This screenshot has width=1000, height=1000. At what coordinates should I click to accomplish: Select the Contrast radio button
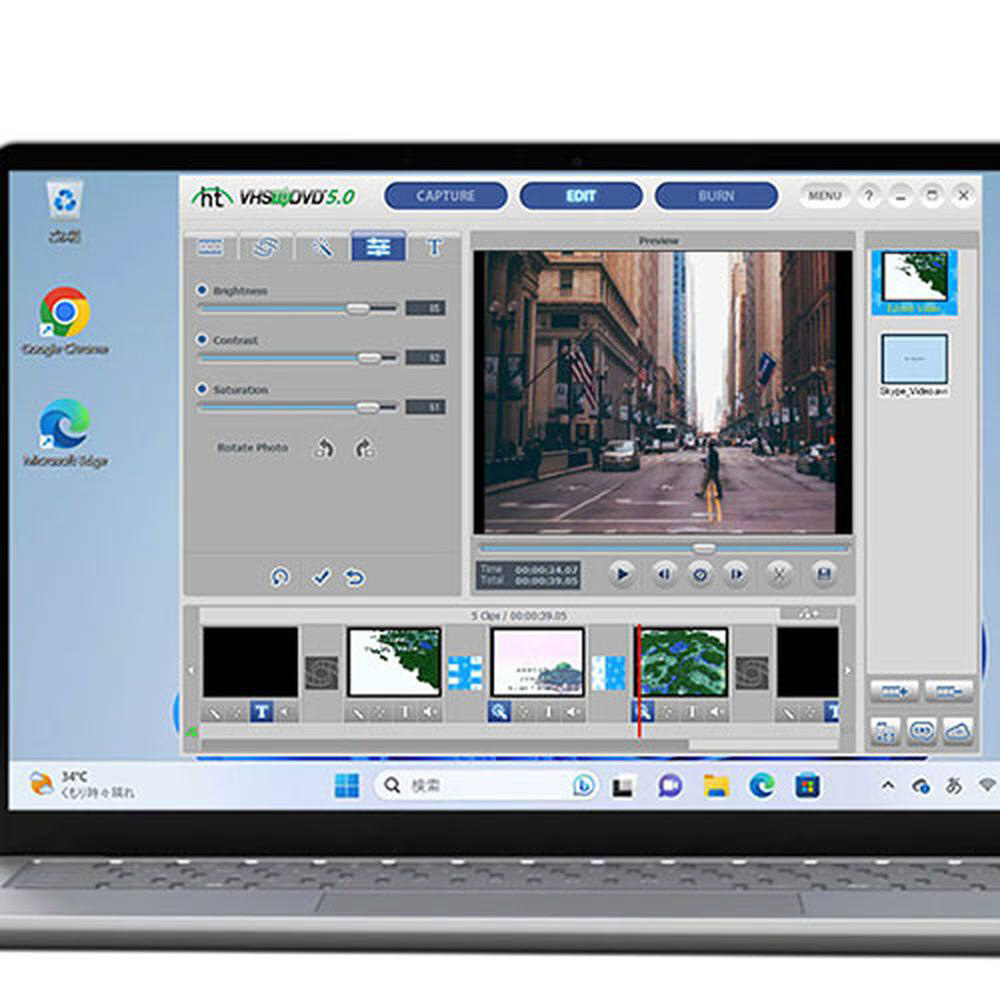pyautogui.click(x=202, y=340)
